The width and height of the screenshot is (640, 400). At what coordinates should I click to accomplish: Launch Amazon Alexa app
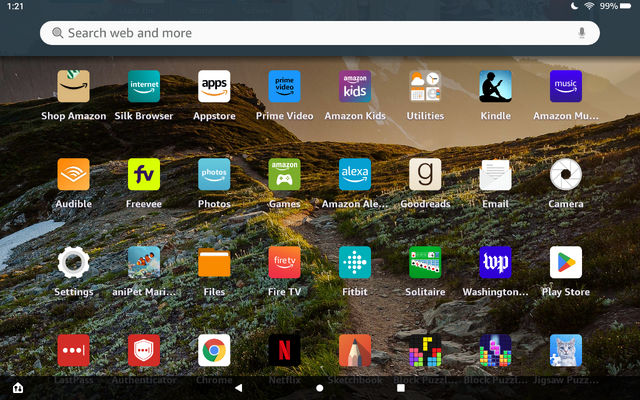click(x=355, y=174)
